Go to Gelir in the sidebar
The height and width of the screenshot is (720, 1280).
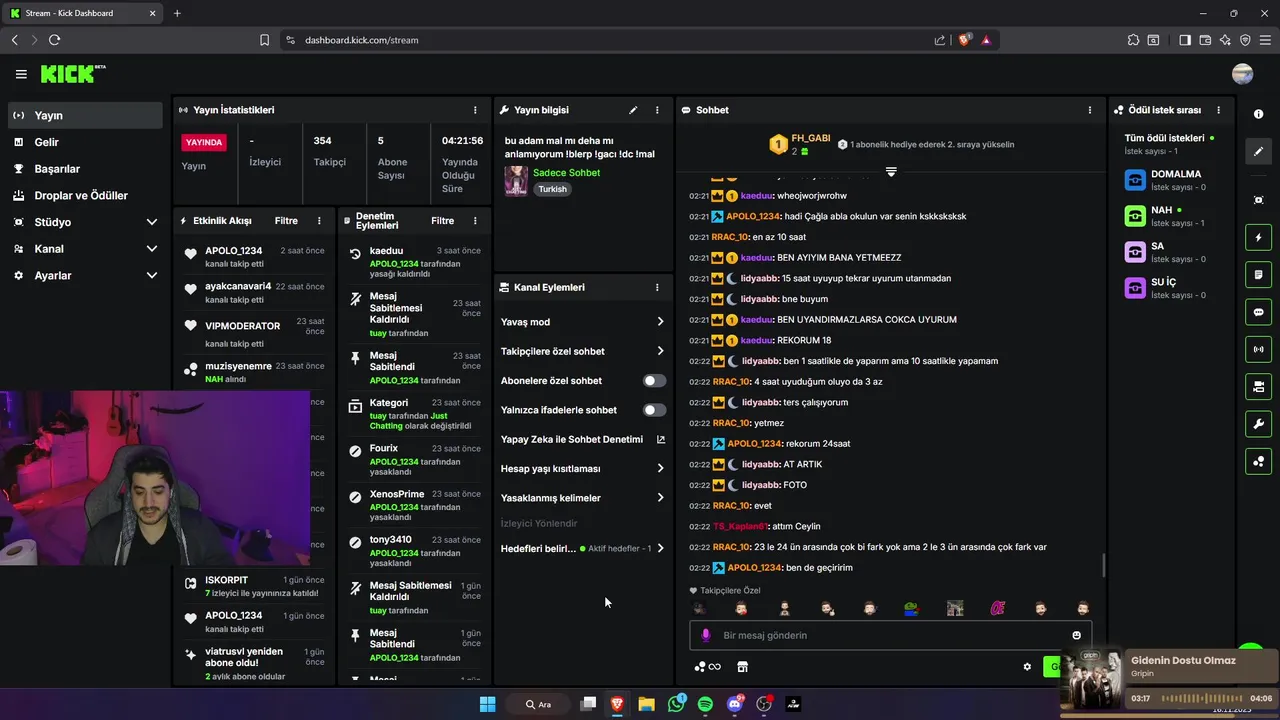pyautogui.click(x=85, y=142)
